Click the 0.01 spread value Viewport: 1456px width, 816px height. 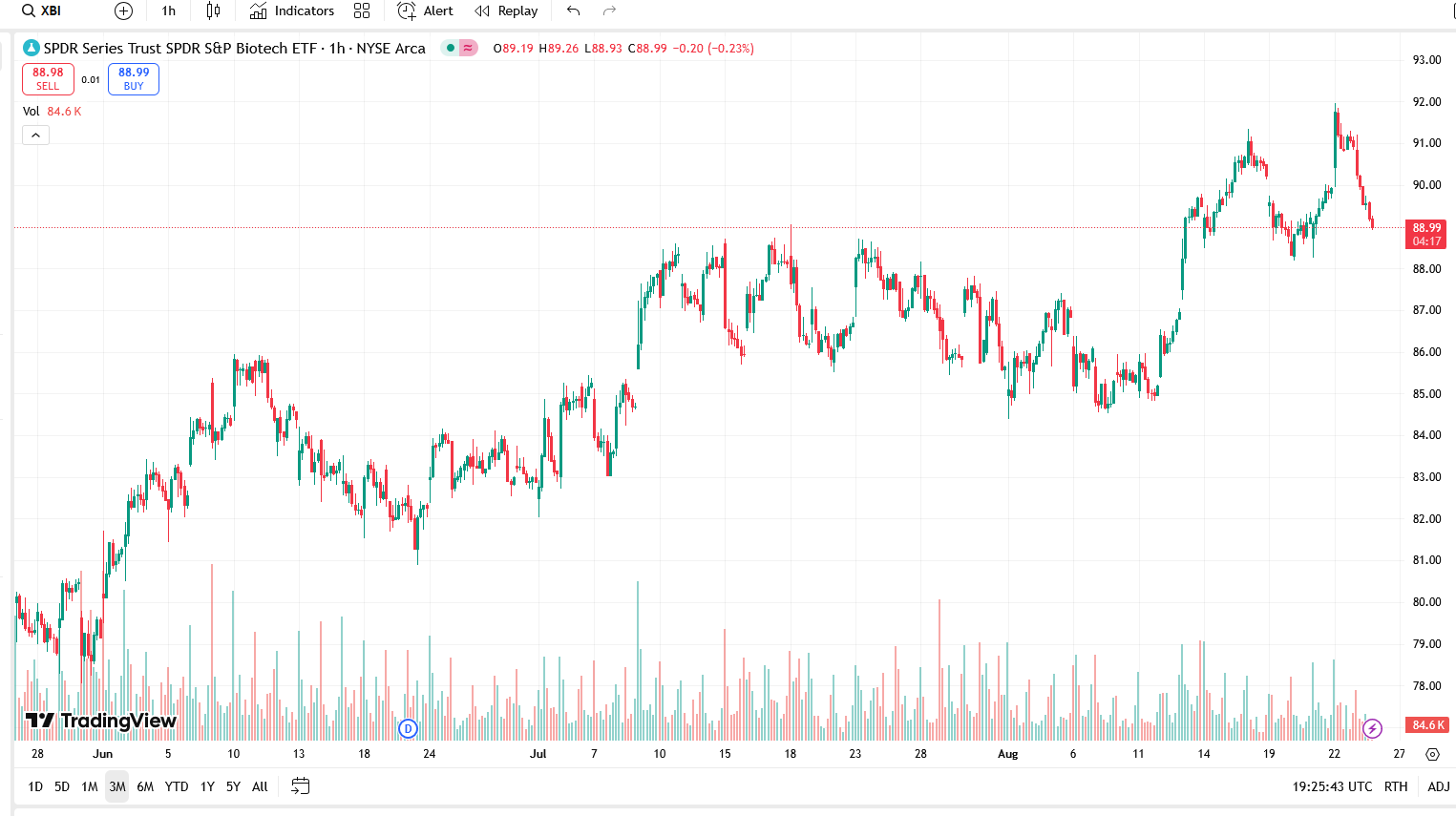[x=91, y=80]
